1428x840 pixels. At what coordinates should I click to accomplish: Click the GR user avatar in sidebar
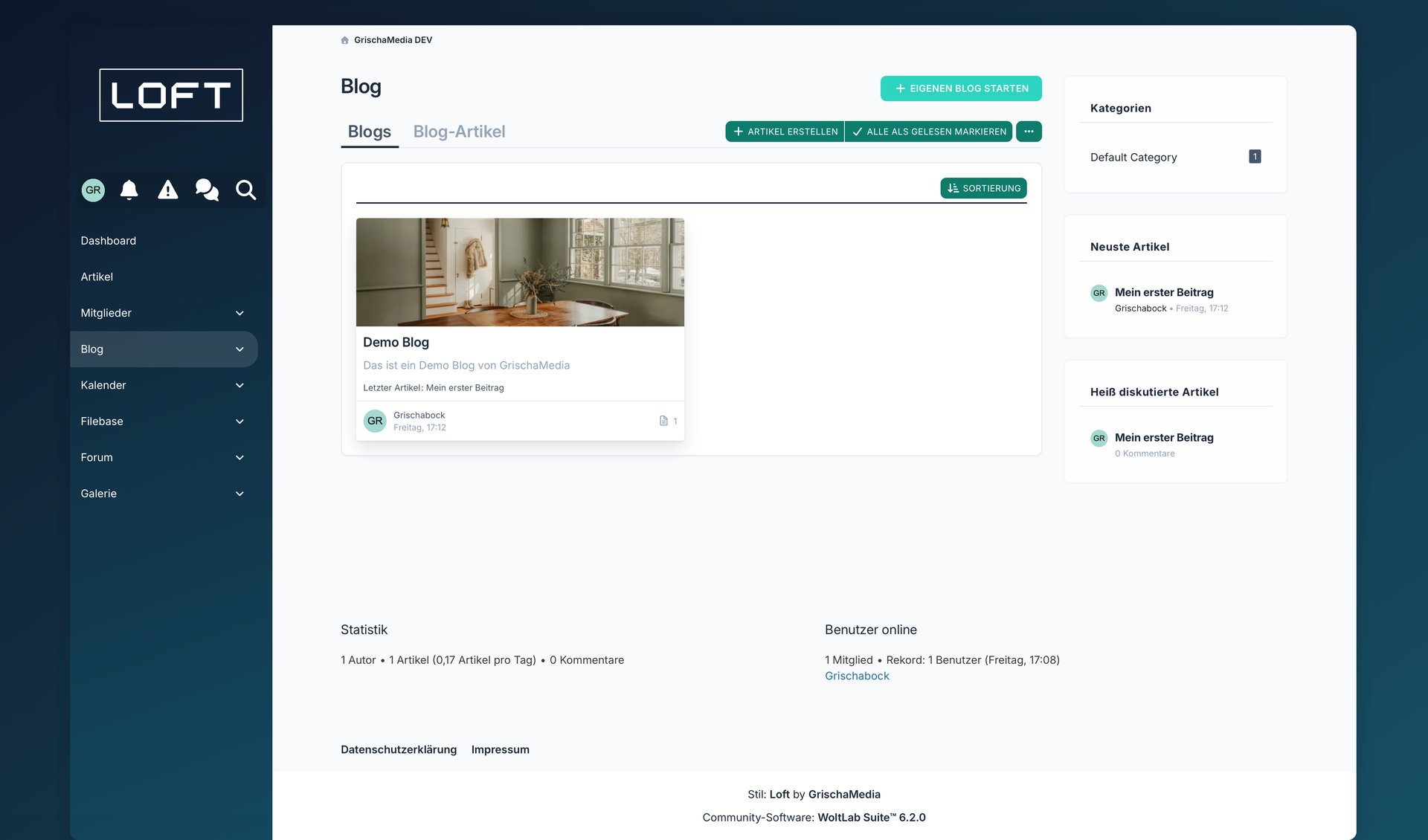click(93, 190)
